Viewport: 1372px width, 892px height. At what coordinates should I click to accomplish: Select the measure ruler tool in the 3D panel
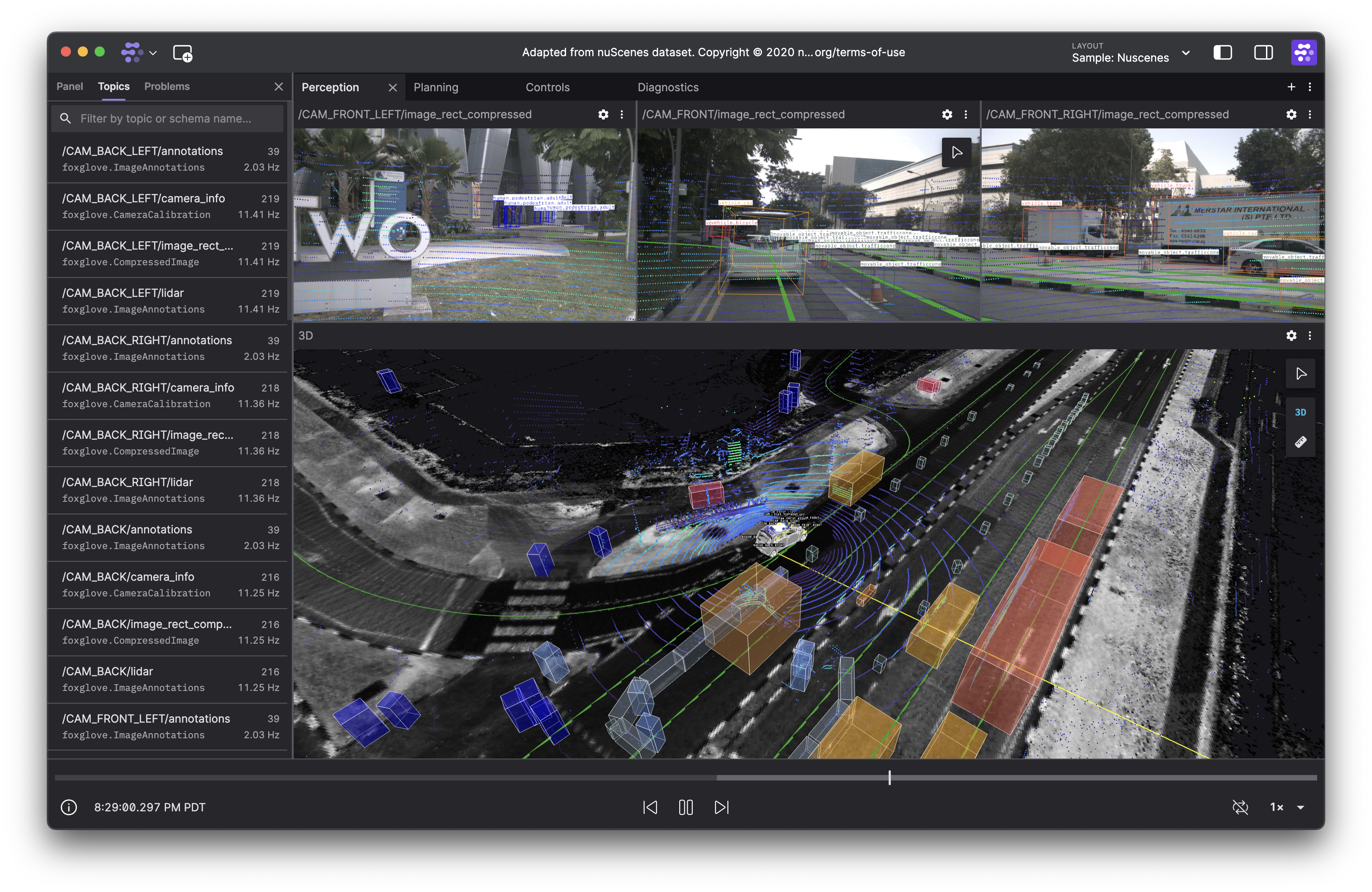click(x=1301, y=442)
